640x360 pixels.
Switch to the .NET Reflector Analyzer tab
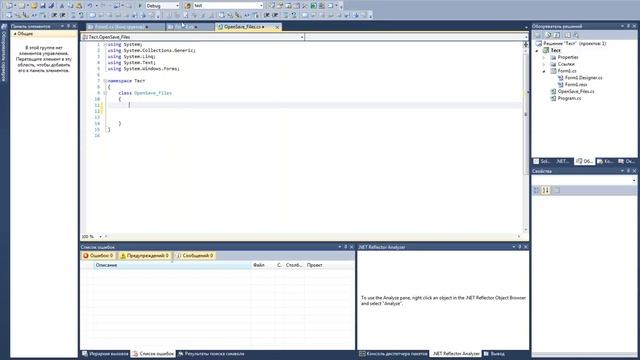(x=456, y=354)
